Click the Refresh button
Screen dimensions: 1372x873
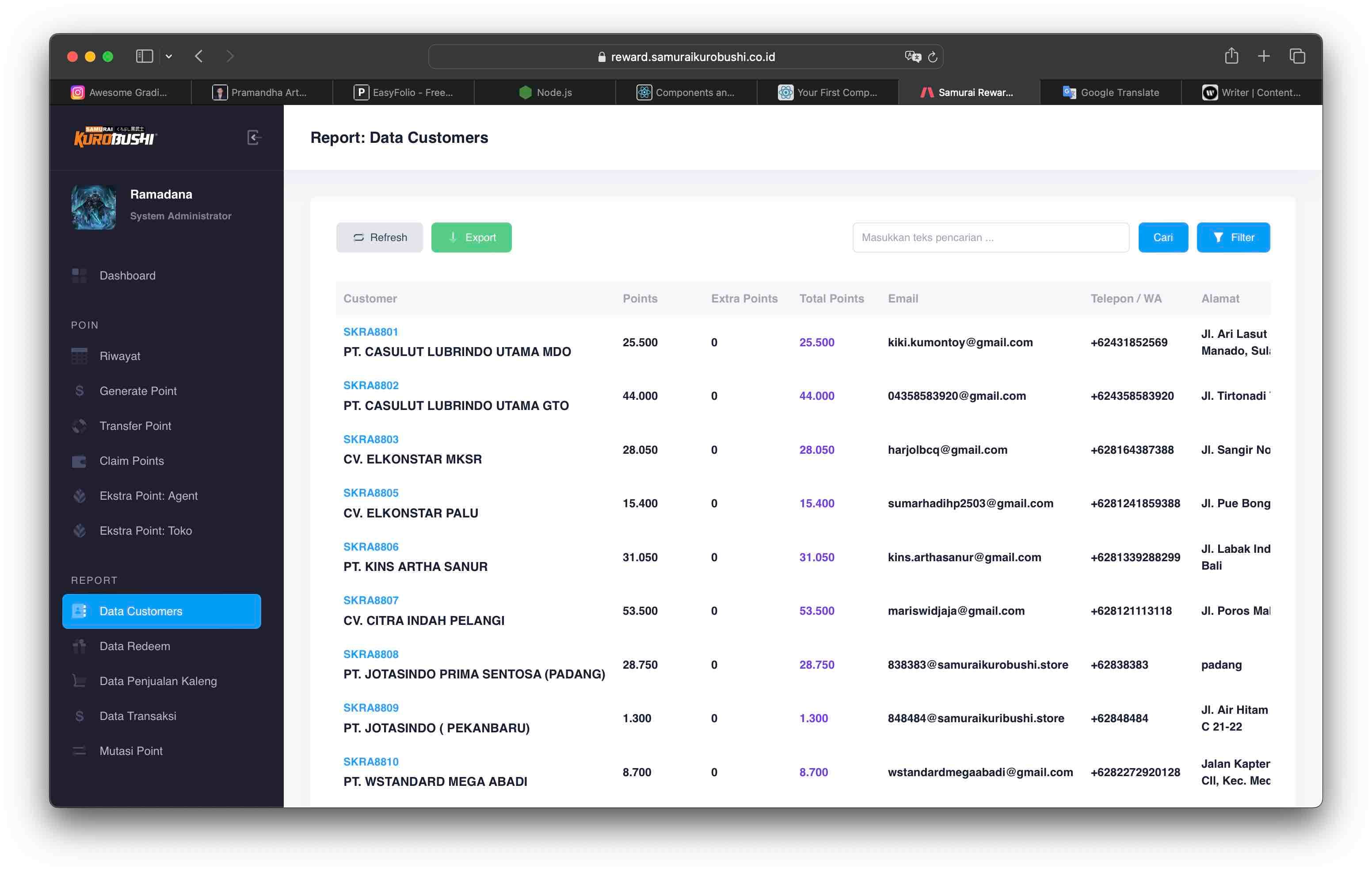pos(379,237)
